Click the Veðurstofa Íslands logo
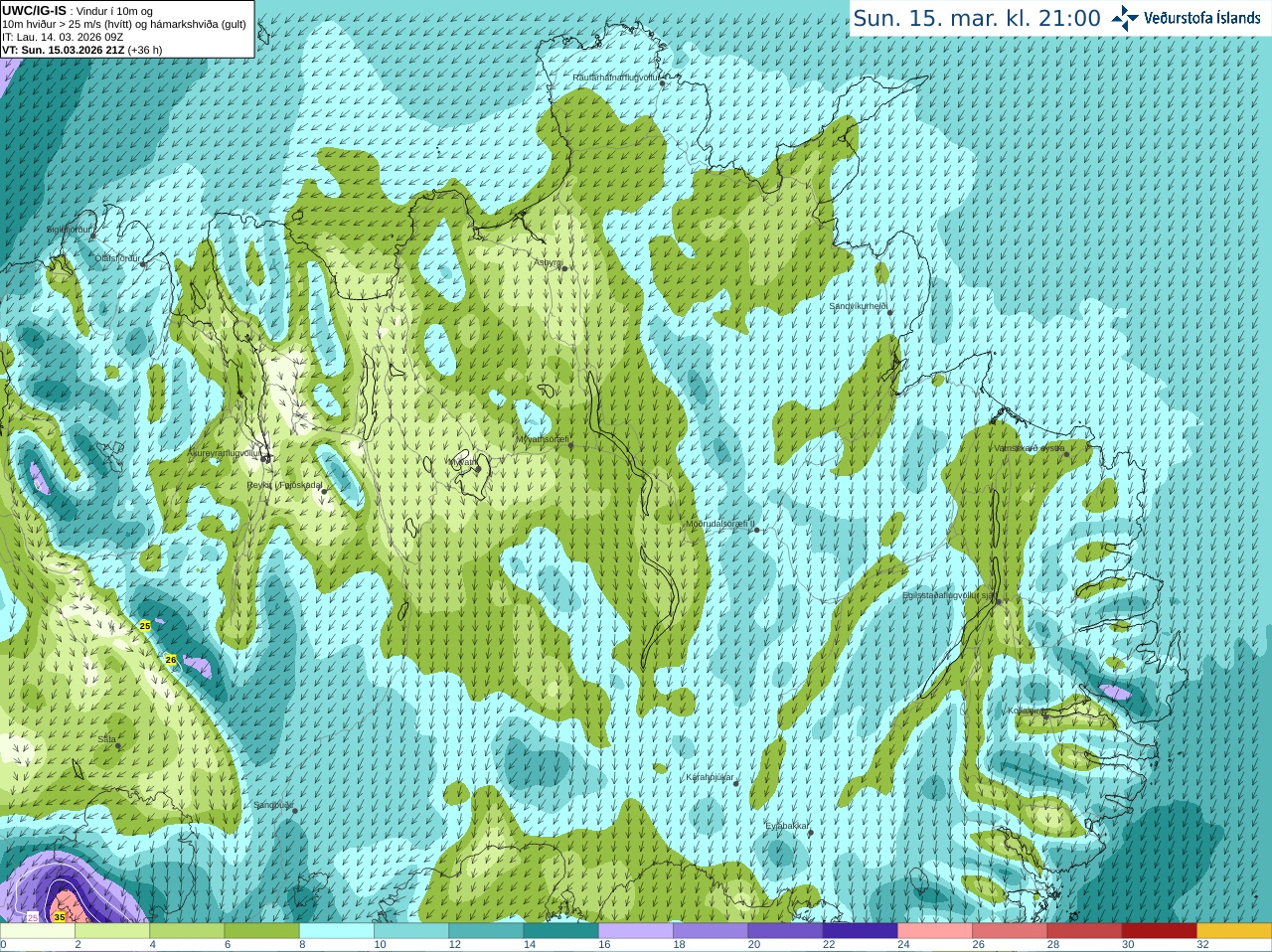This screenshot has height=952, width=1272. pos(1187,18)
